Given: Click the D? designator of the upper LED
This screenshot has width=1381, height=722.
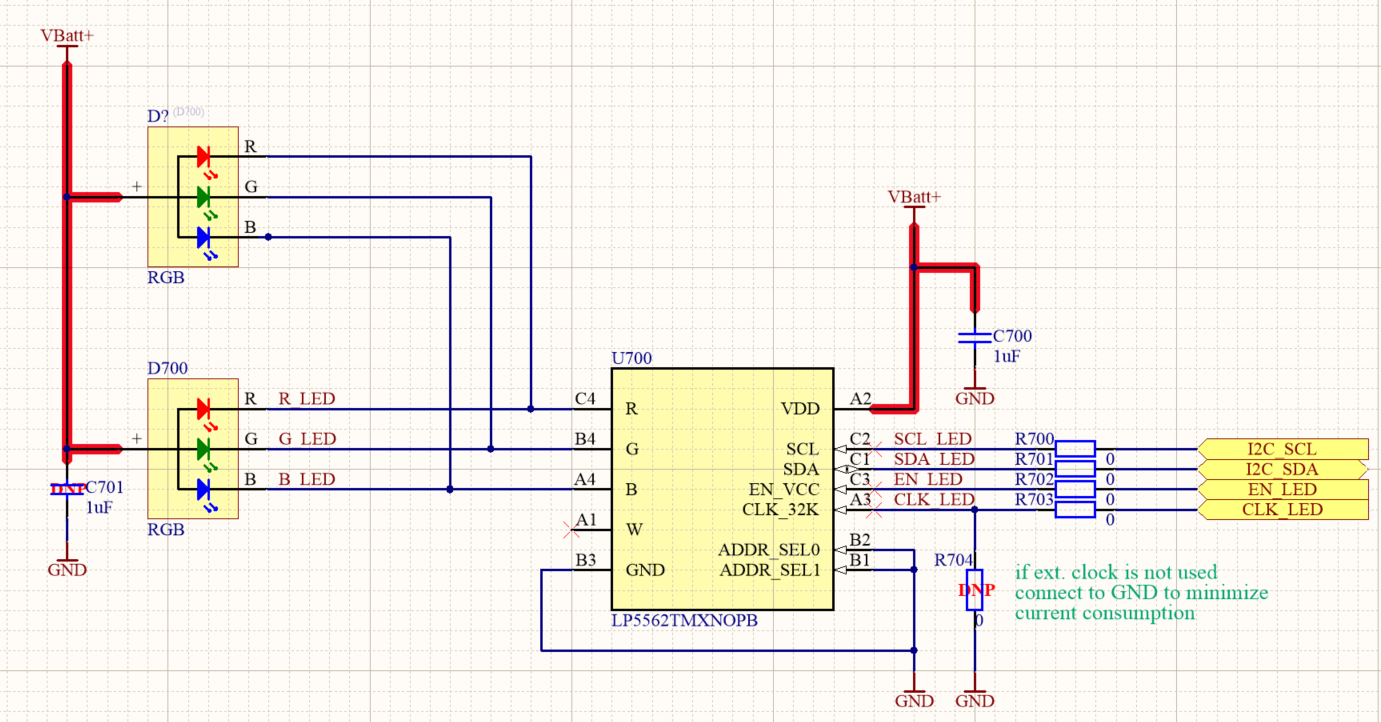Looking at the screenshot, I should [x=158, y=116].
